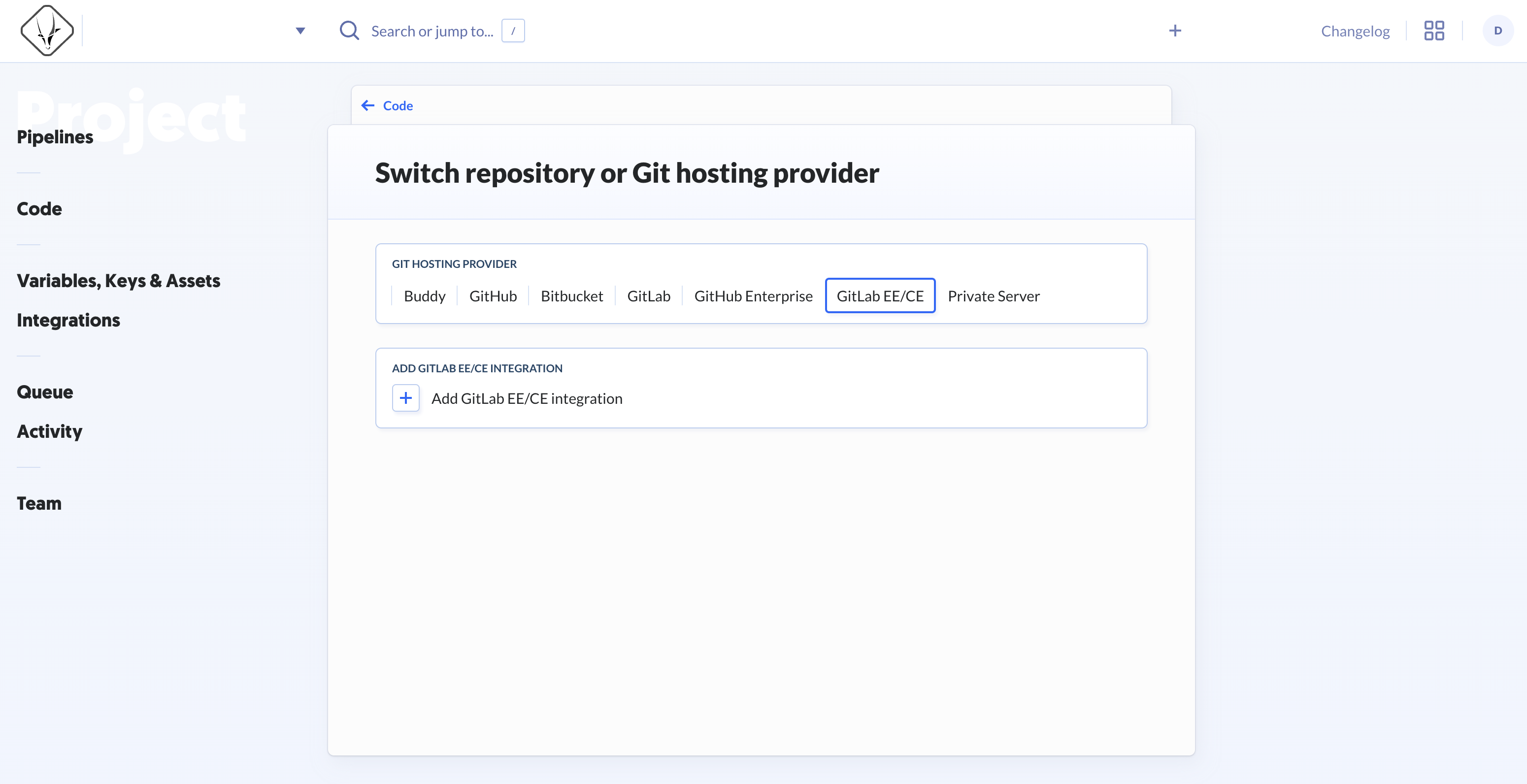This screenshot has width=1527, height=784.
Task: Click the search magnifier icon
Action: (x=349, y=31)
